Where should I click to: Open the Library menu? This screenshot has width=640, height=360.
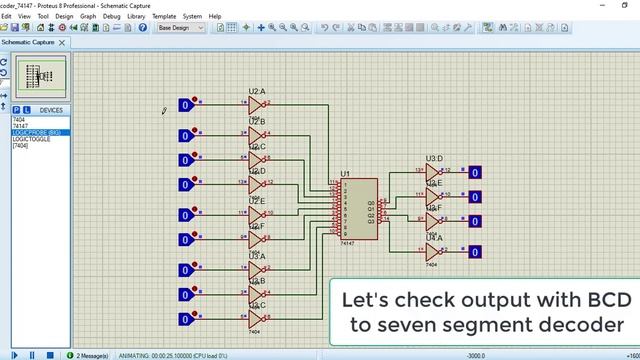click(x=136, y=16)
